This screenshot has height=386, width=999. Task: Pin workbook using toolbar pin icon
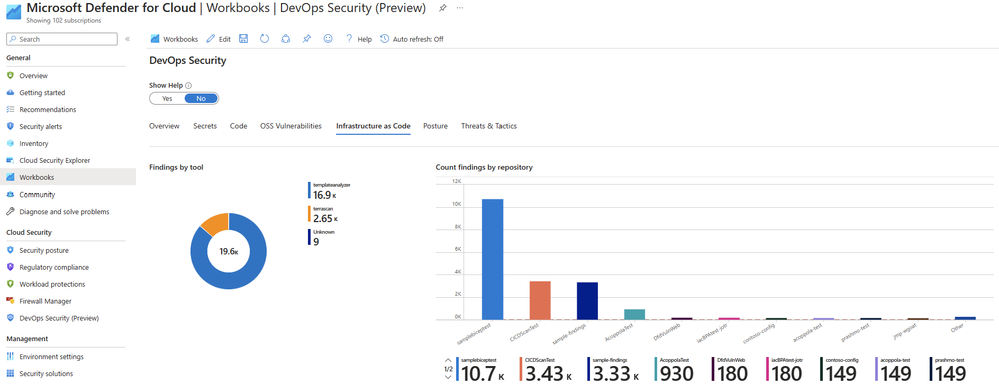pyautogui.click(x=306, y=39)
